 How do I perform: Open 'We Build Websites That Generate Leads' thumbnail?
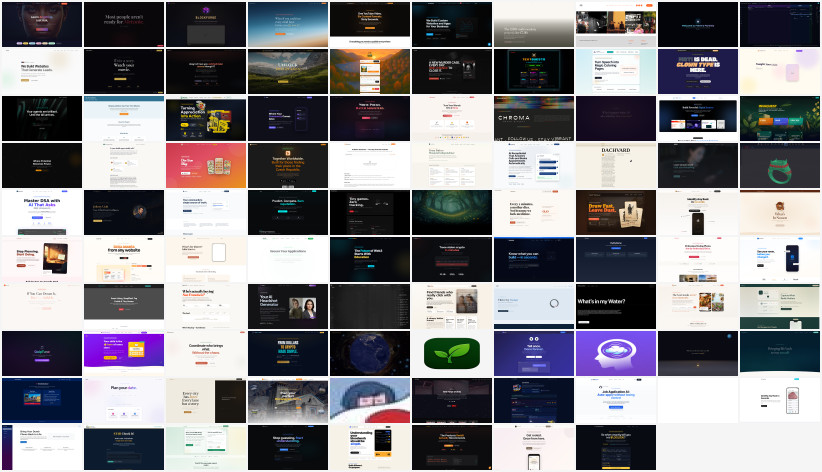42,72
